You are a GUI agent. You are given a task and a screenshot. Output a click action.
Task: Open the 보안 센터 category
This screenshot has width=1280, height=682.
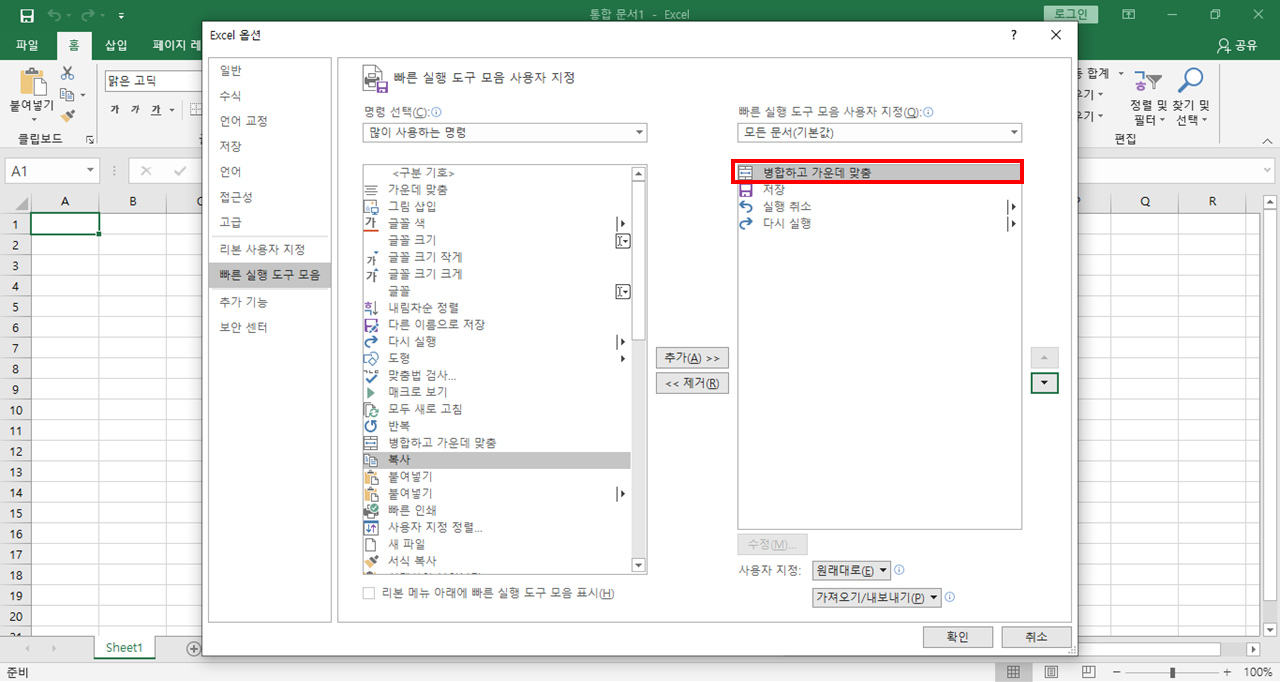[x=269, y=327]
